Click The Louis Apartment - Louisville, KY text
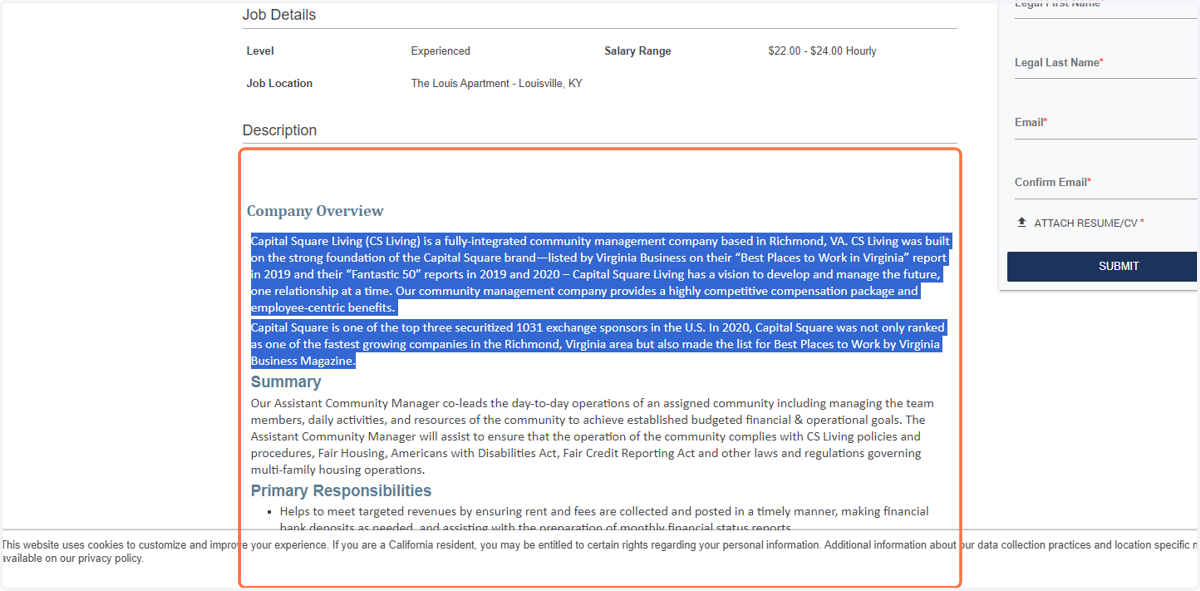Screen dimensions: 1200x591 (x=496, y=84)
